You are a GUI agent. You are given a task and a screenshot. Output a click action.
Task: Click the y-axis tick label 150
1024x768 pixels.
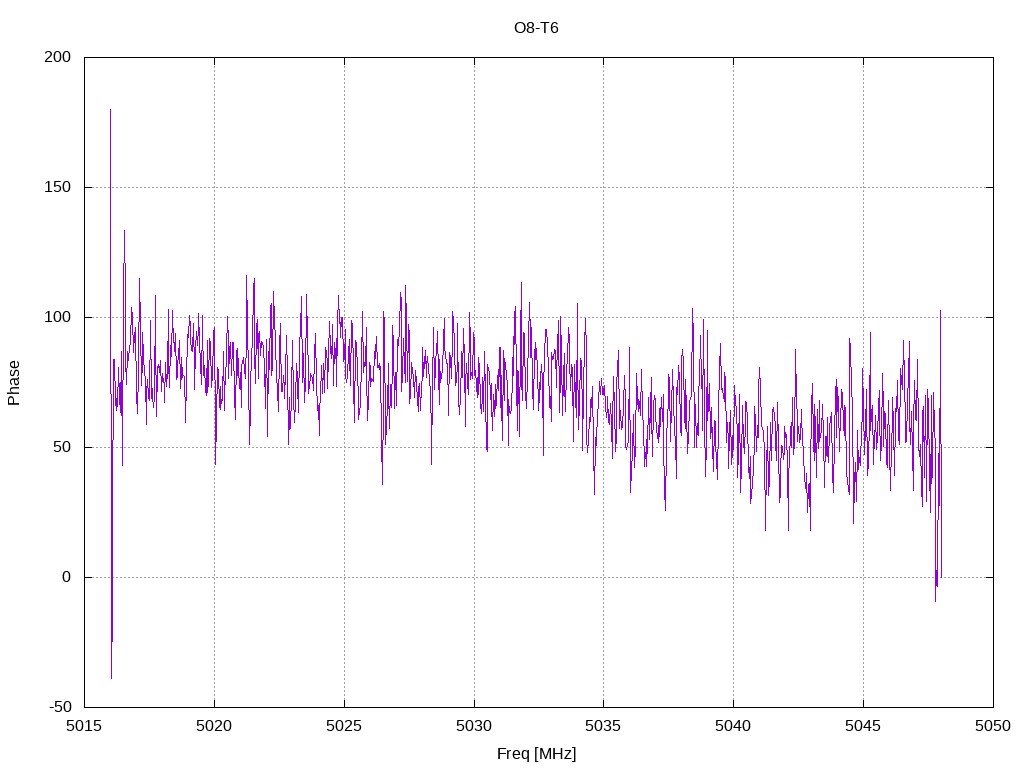click(57, 187)
